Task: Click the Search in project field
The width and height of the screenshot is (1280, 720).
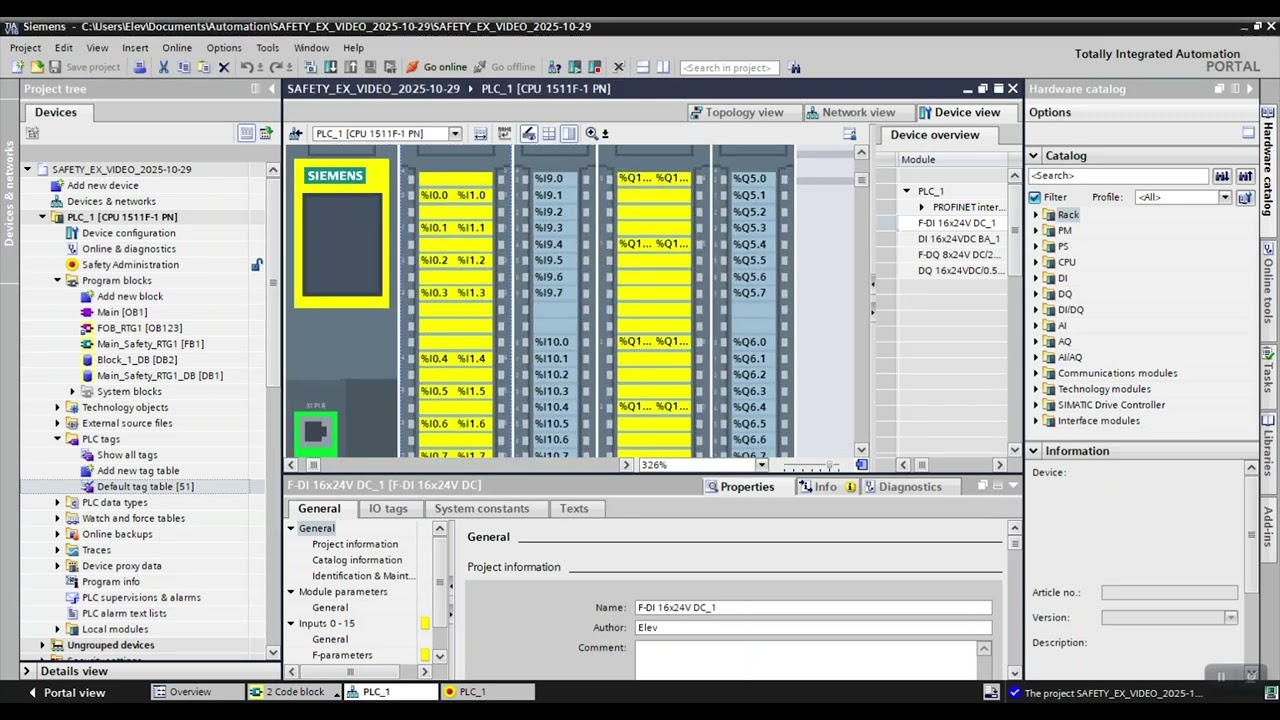Action: (x=728, y=68)
